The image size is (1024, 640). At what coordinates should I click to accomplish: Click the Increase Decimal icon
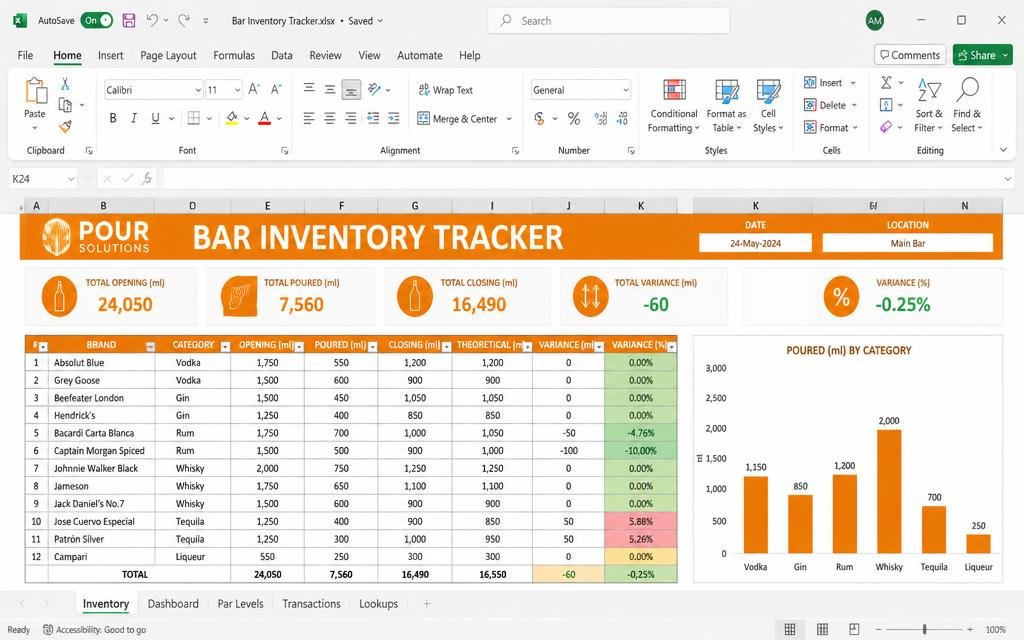(601, 118)
